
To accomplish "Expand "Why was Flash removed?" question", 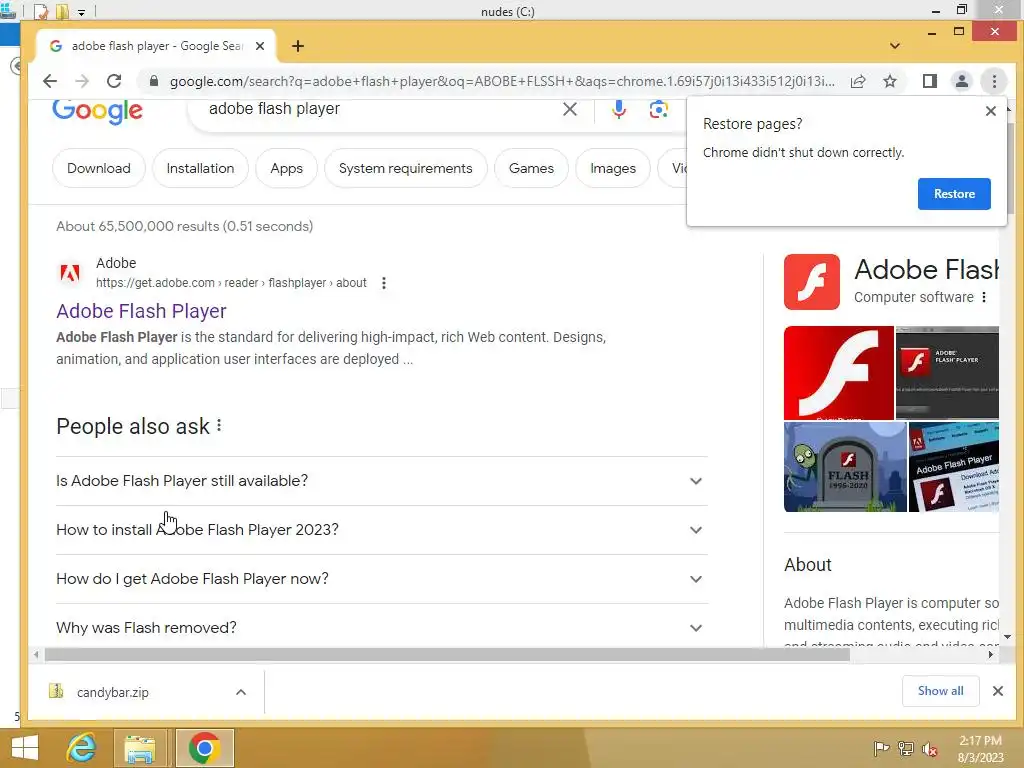I will tap(382, 628).
